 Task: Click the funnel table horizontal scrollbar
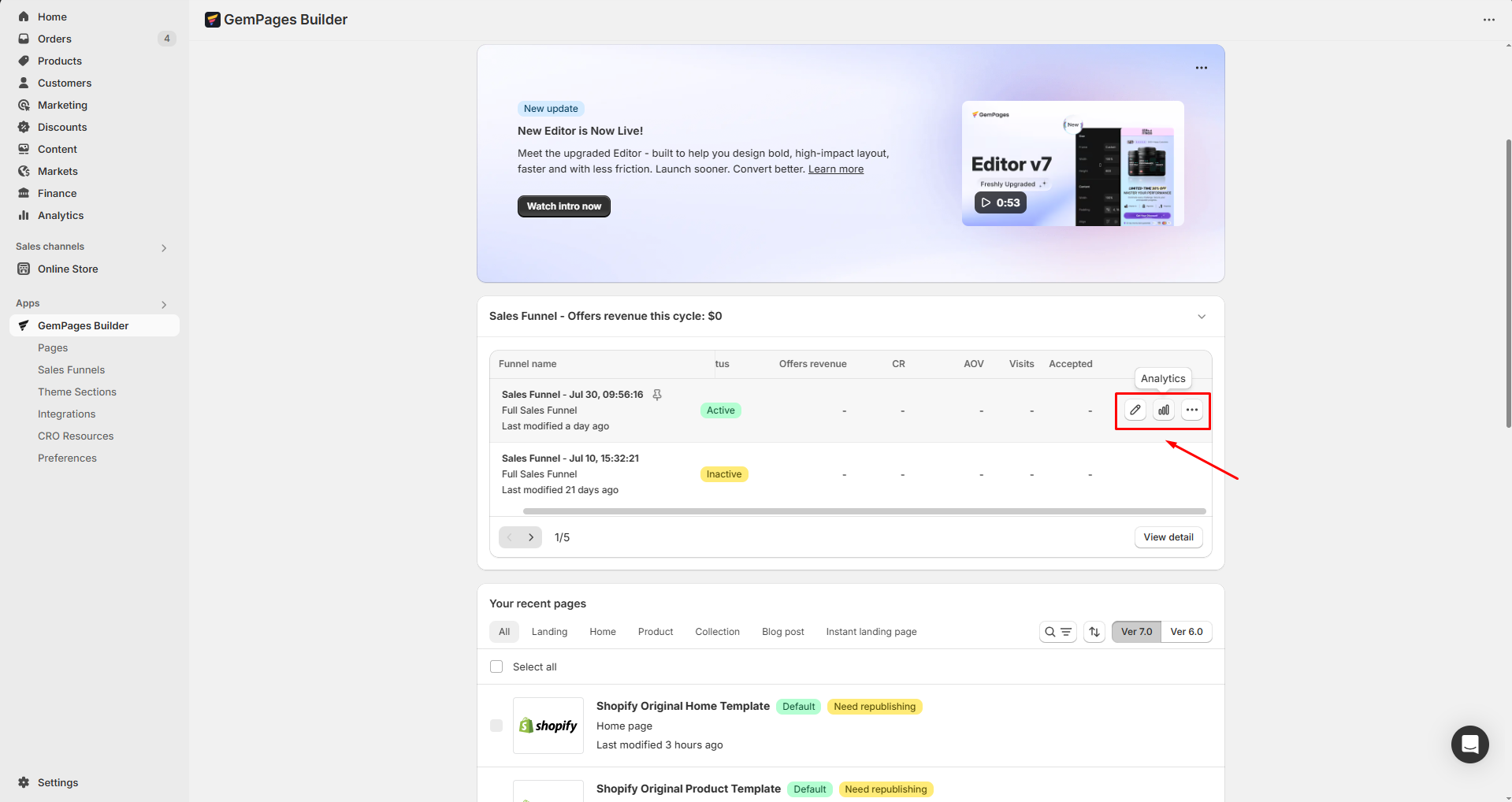tap(864, 511)
